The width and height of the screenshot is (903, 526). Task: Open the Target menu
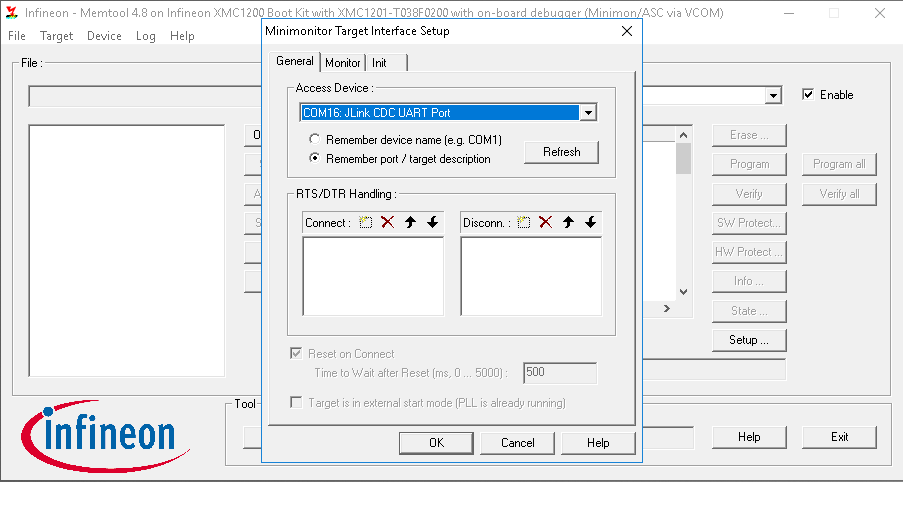(x=56, y=36)
